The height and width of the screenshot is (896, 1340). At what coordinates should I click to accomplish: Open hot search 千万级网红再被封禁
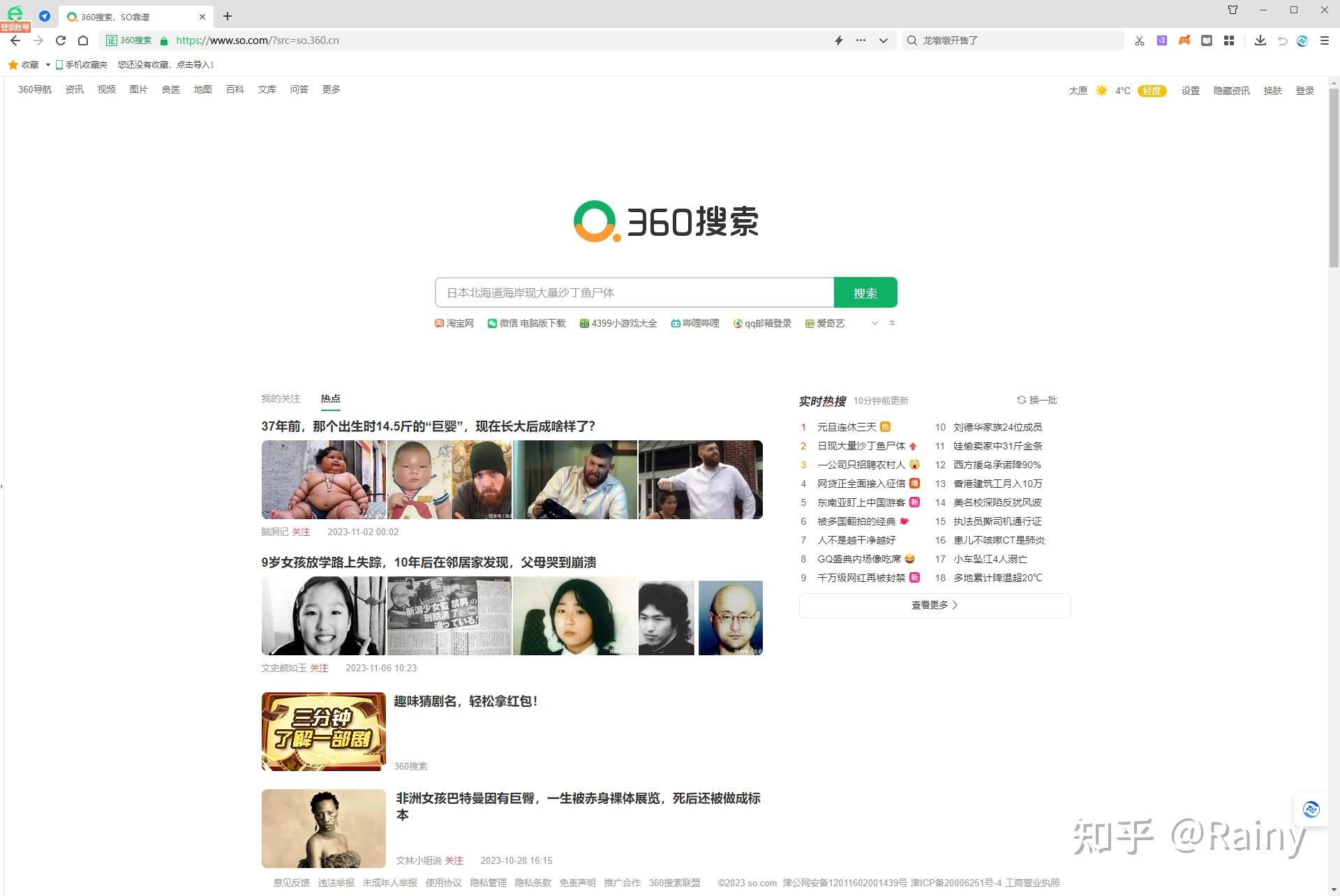click(x=861, y=578)
